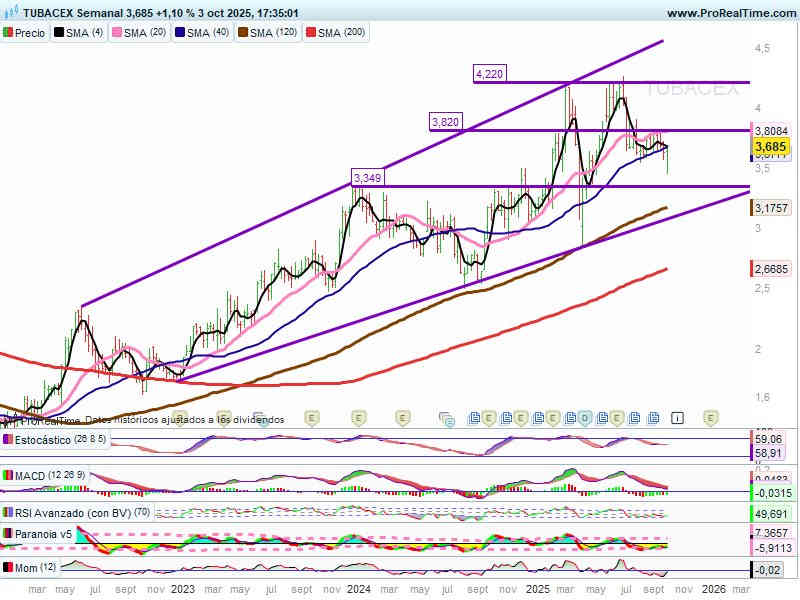800x600 pixels.
Task: Click the info icon on the event timeline
Action: click(x=677, y=417)
